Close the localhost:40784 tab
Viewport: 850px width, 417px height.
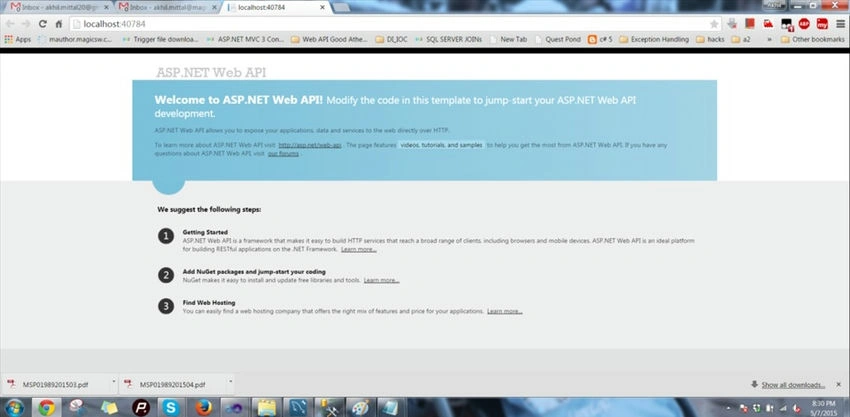323,8
